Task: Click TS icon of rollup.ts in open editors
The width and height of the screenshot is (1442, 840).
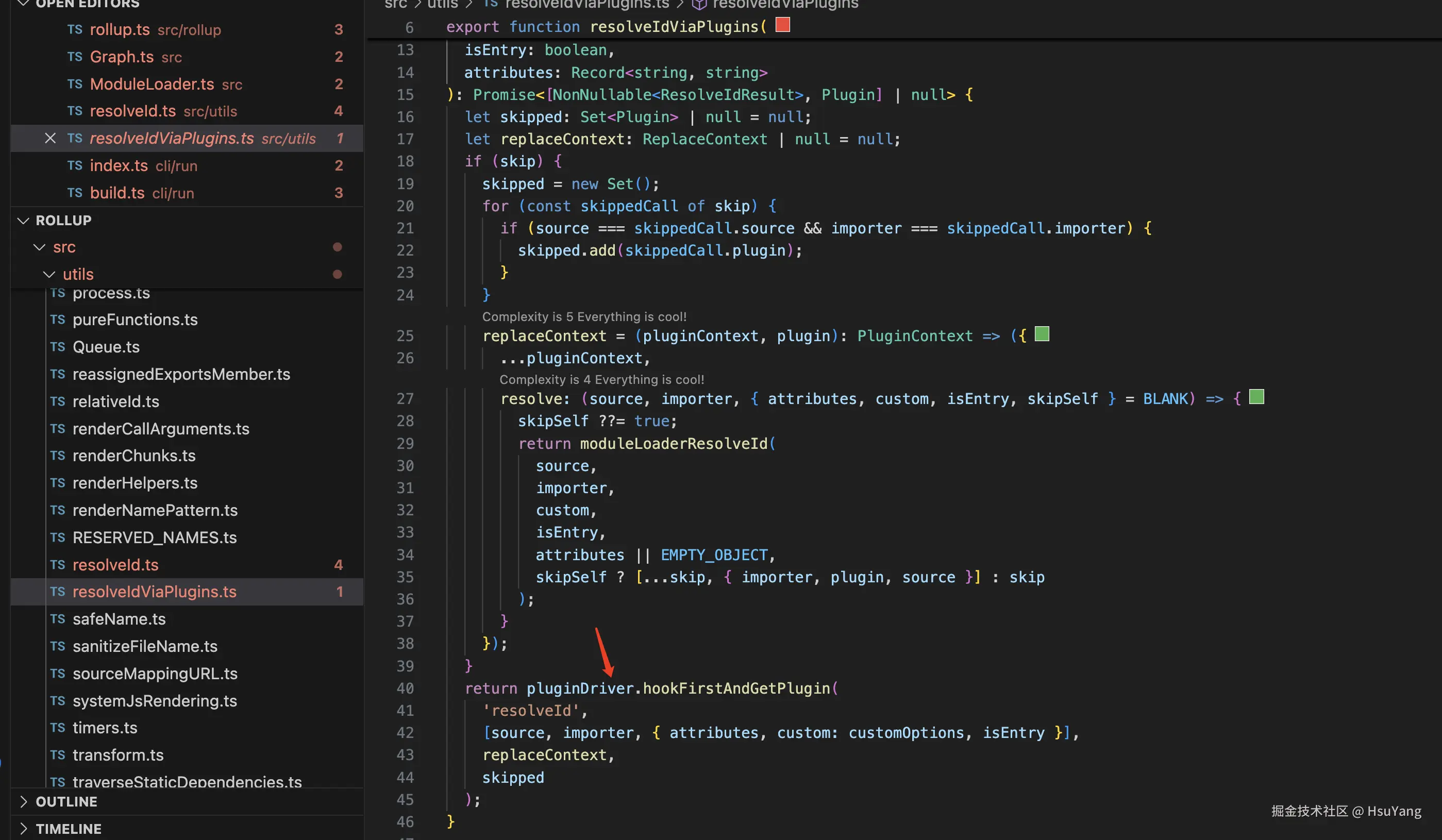Action: pyautogui.click(x=75, y=29)
